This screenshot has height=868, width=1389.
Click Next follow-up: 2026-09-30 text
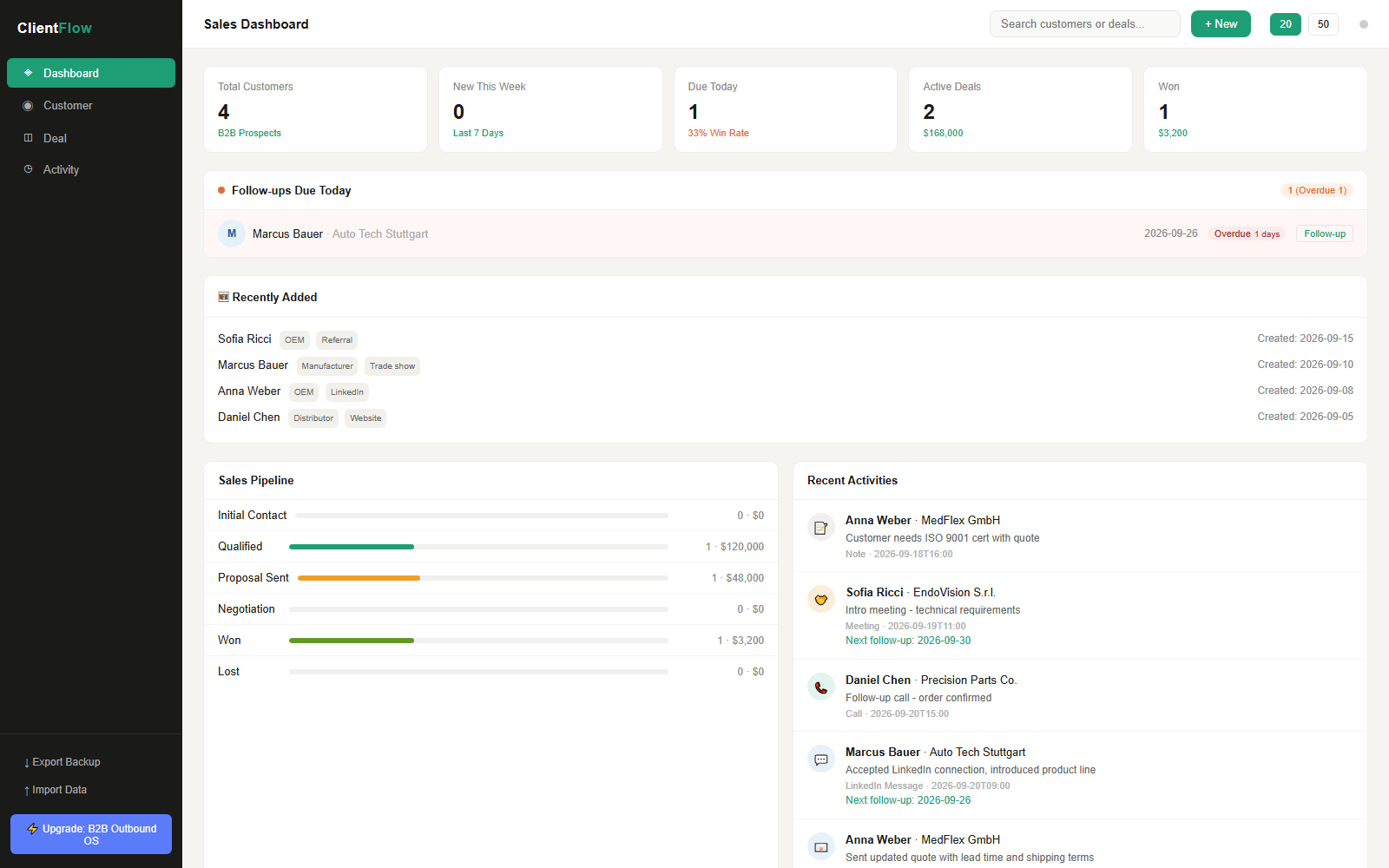[908, 641]
